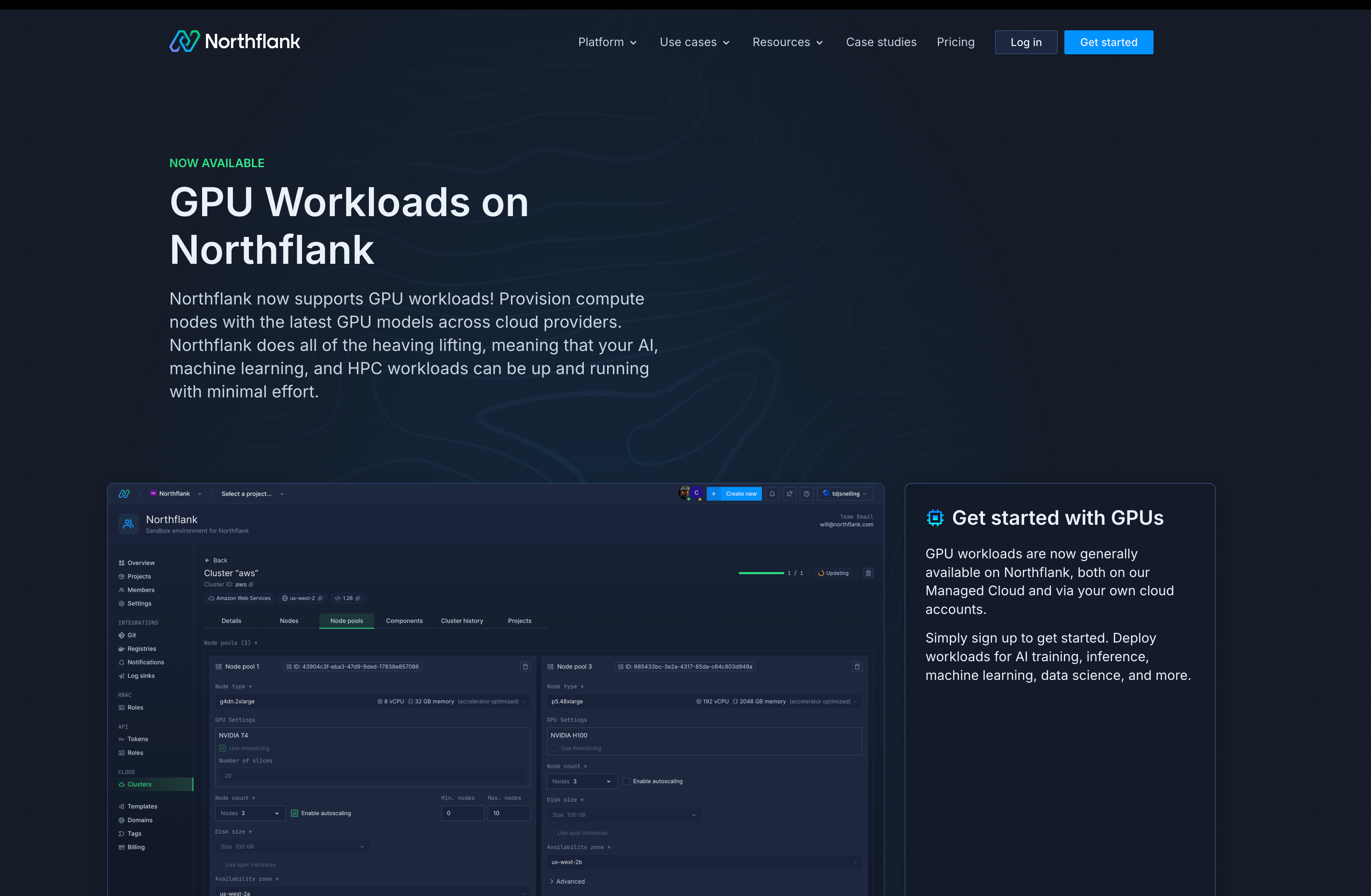Open Settings in the sidebar

click(135, 604)
